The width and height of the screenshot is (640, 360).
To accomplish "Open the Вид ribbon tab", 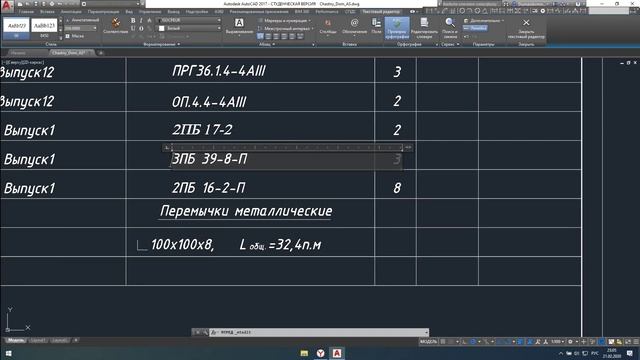I will tap(129, 12).
